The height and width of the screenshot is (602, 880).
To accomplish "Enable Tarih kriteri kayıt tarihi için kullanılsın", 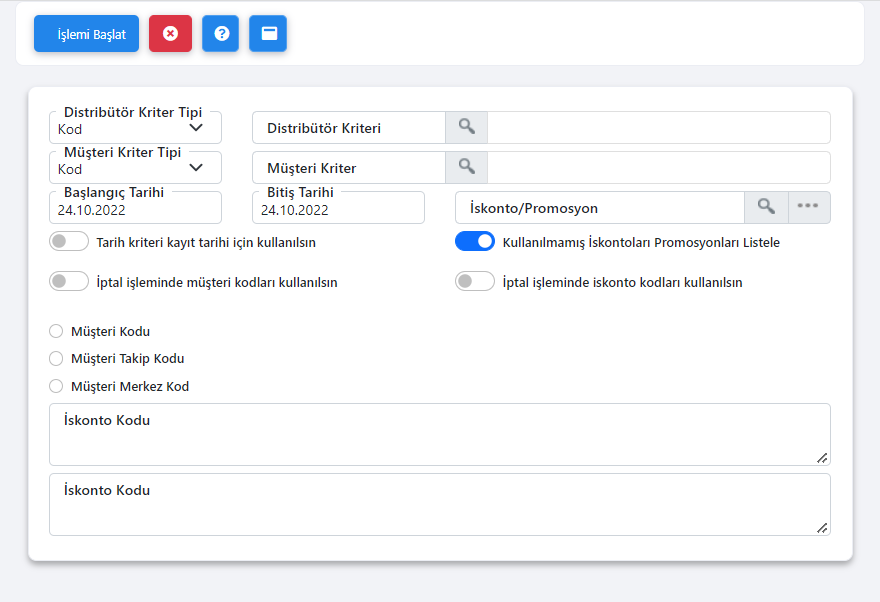I will (x=69, y=242).
